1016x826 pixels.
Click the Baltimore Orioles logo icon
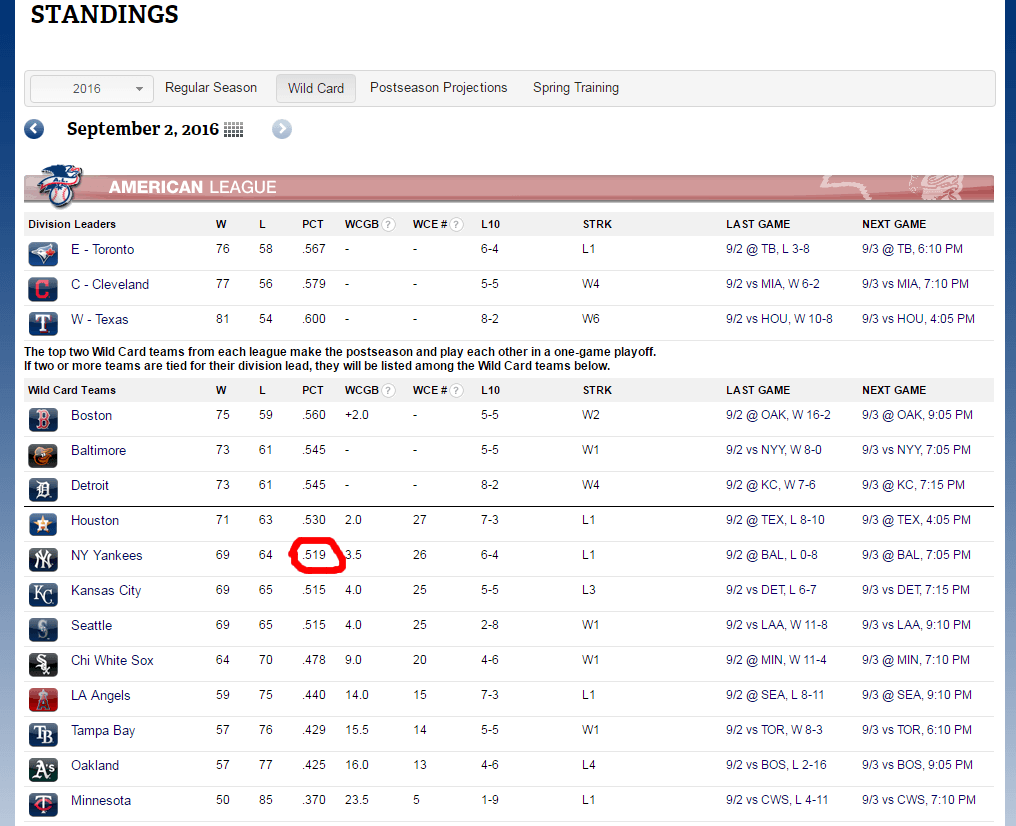43,455
